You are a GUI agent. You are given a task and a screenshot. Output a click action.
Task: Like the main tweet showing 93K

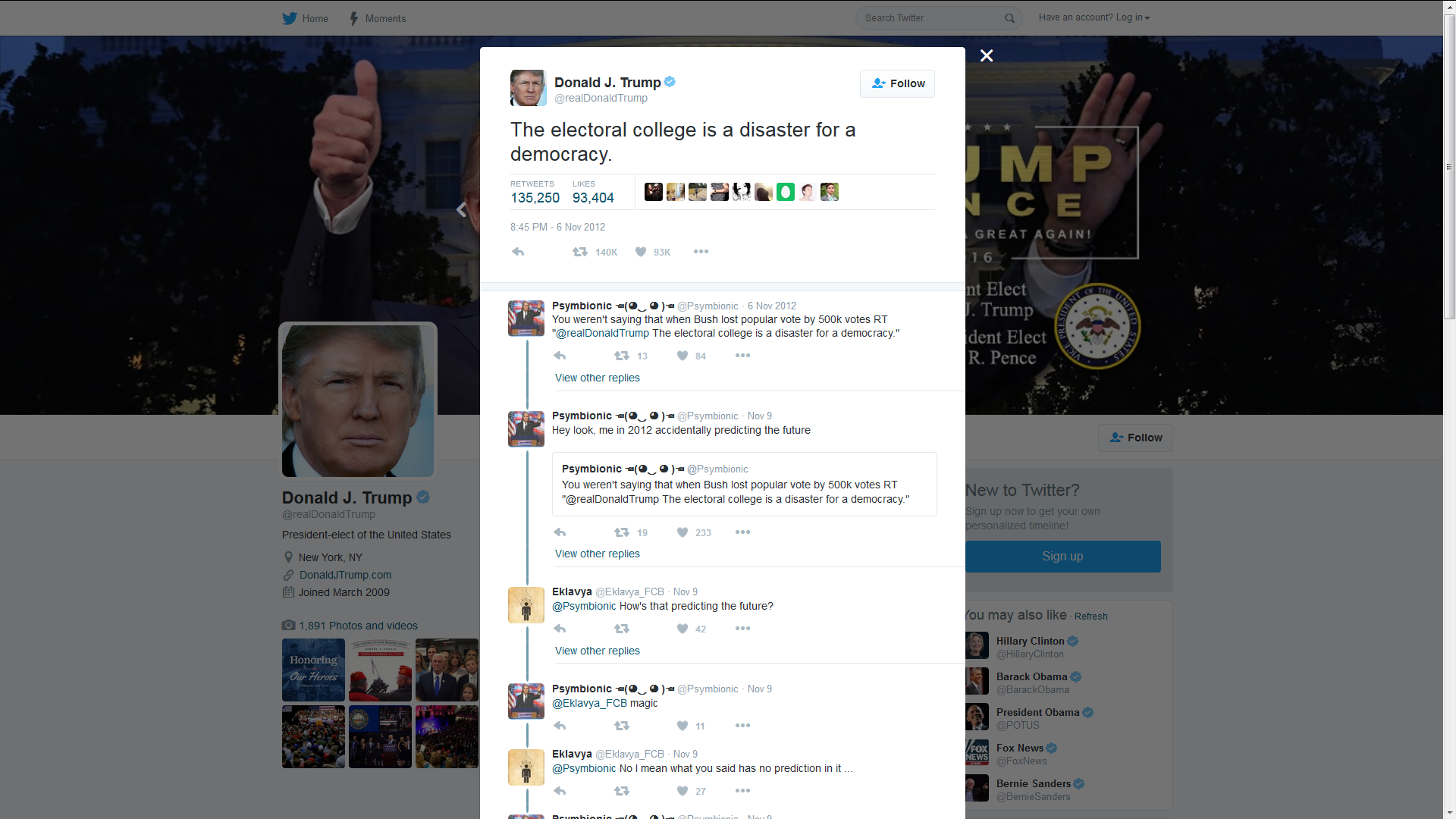641,252
